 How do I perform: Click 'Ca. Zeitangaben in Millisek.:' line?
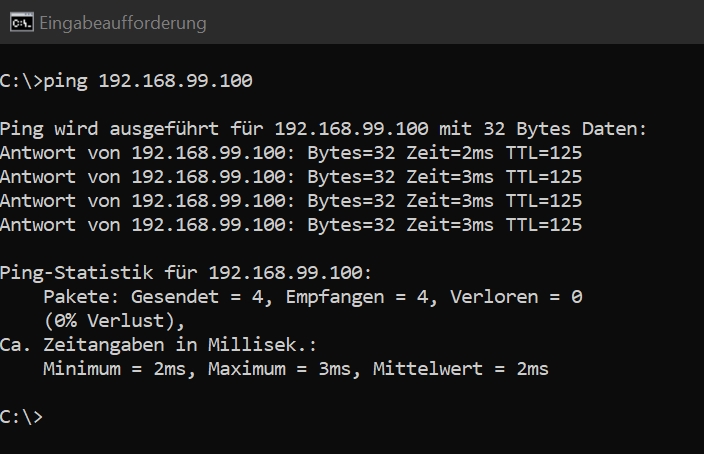158,345
